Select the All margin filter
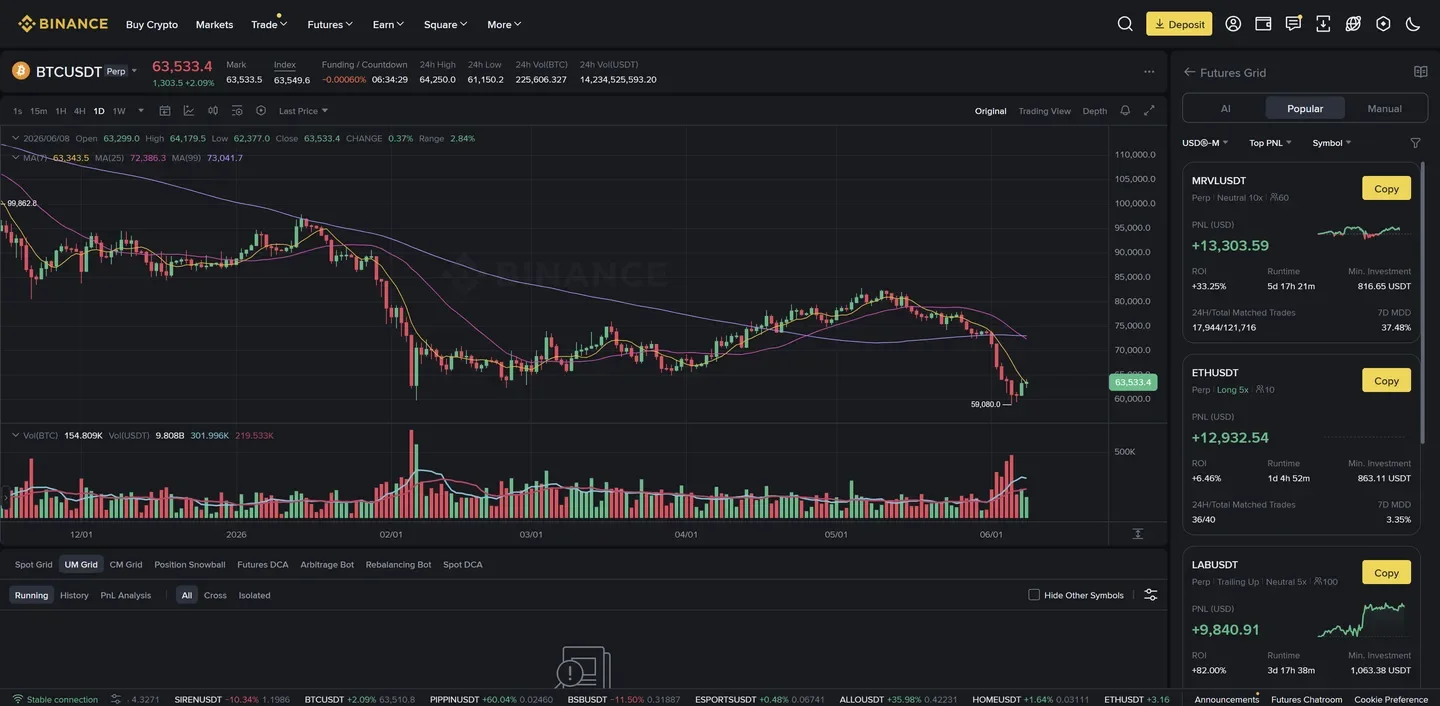Image resolution: width=1440 pixels, height=706 pixels. coord(187,595)
